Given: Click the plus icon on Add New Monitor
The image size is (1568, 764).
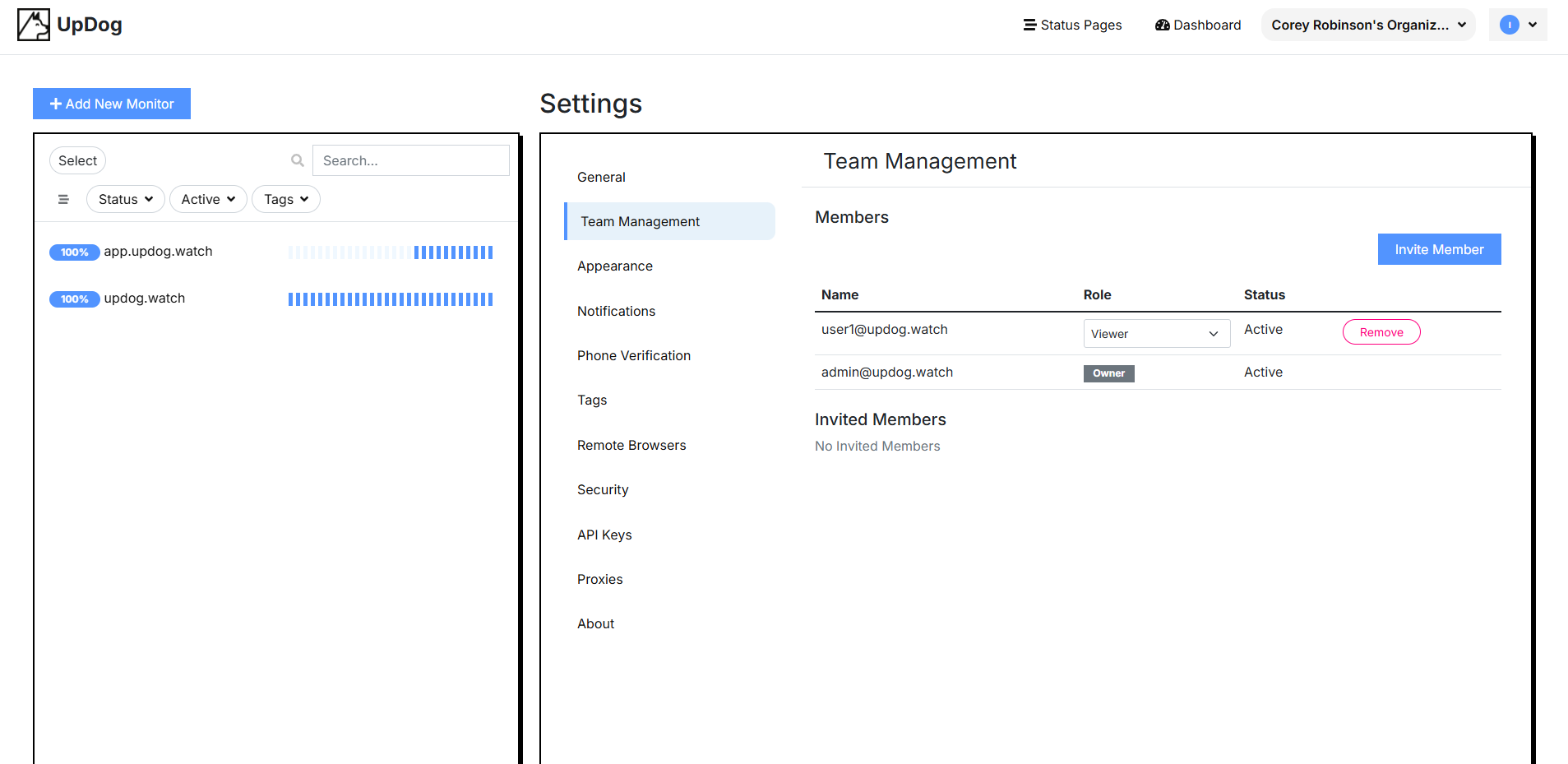Looking at the screenshot, I should [55, 104].
